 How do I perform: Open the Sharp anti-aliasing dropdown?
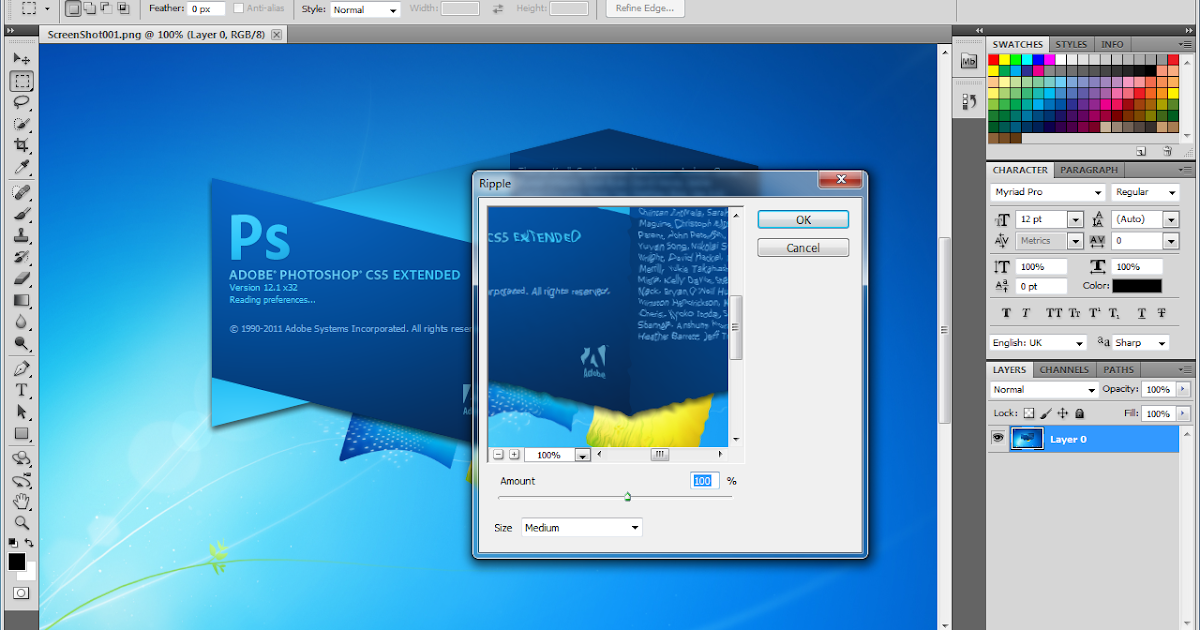(1140, 342)
